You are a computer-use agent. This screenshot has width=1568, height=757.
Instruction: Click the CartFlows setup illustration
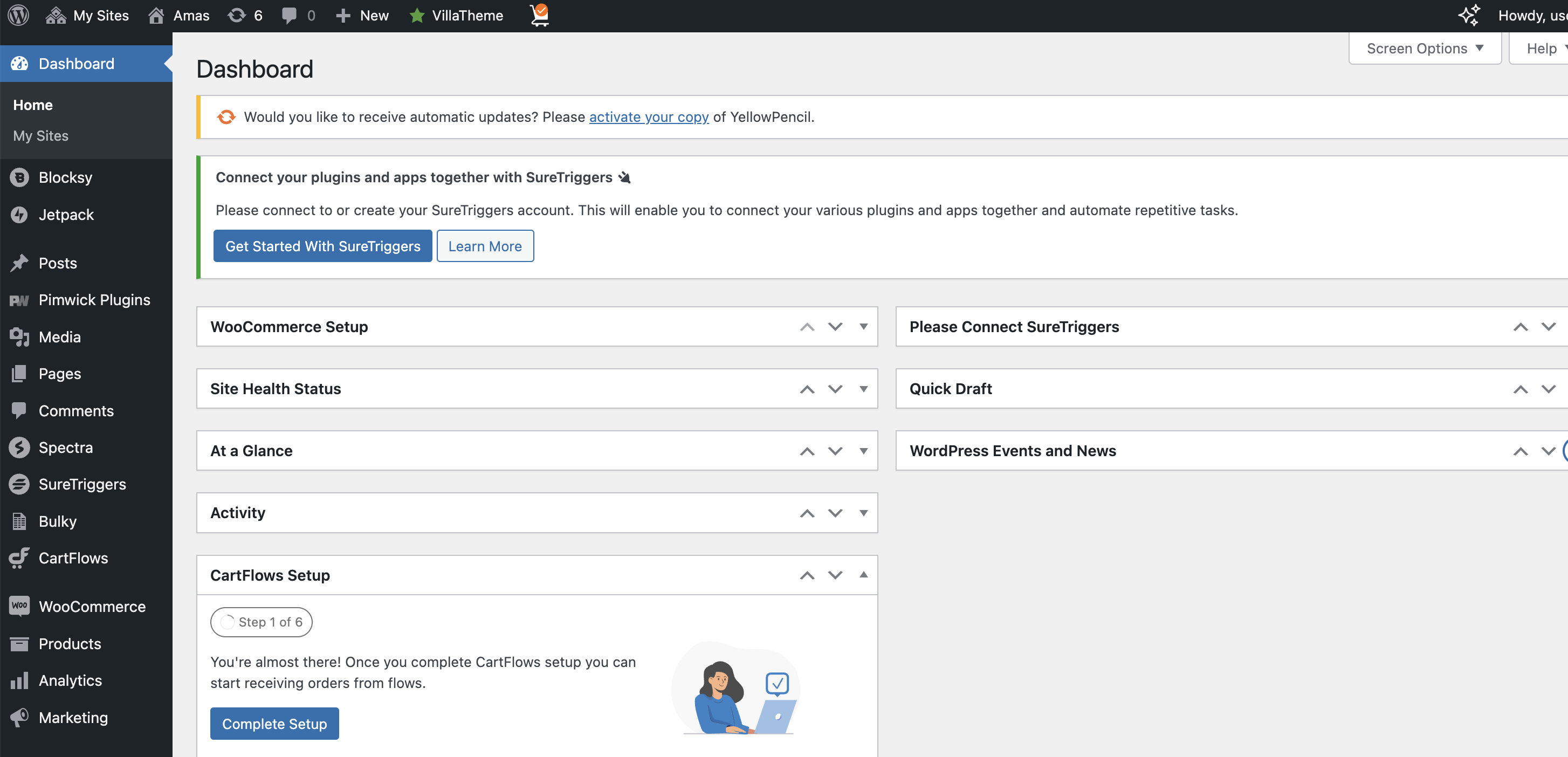pyautogui.click(x=736, y=689)
